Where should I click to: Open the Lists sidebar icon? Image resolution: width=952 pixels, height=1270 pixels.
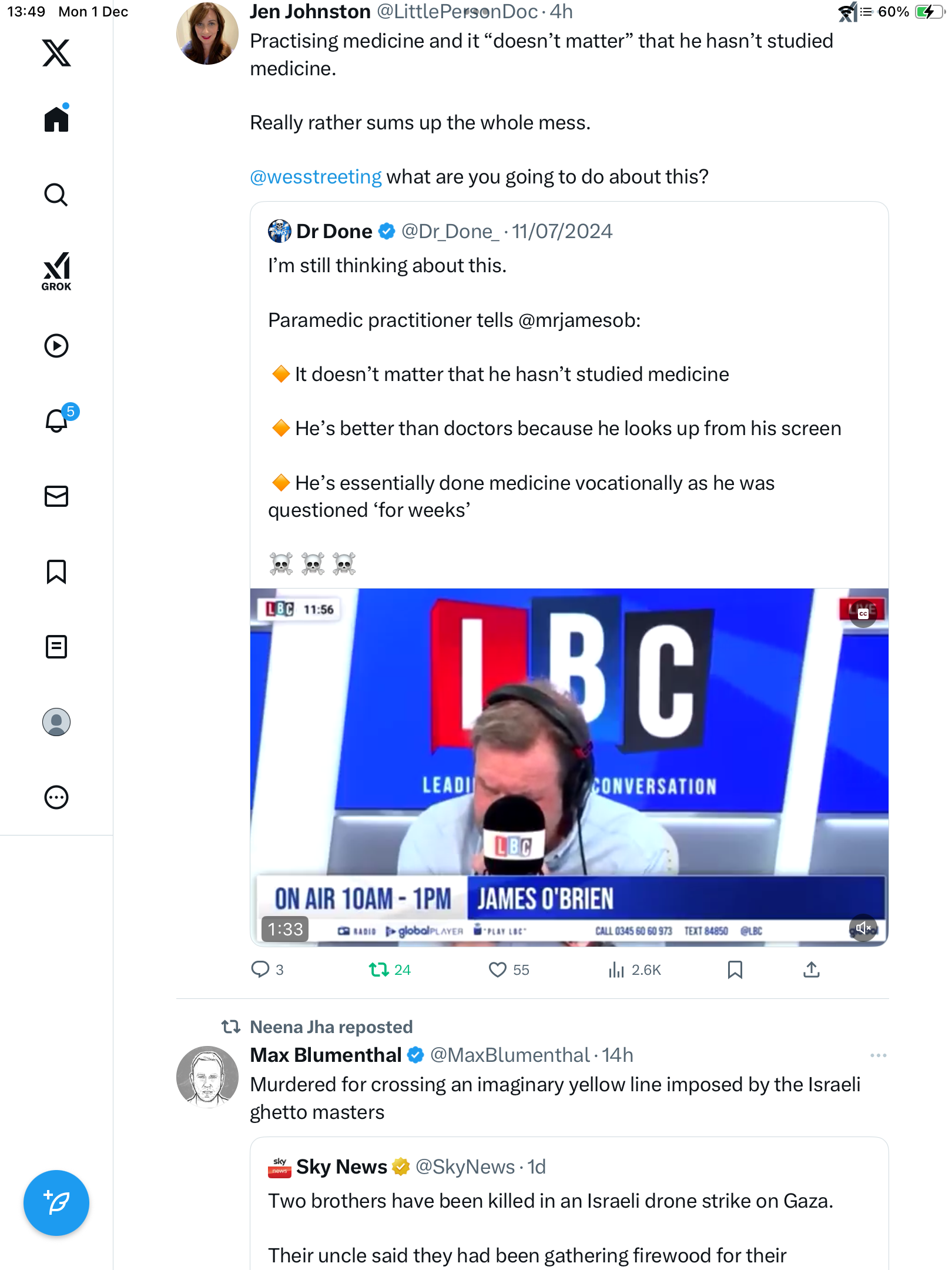pyautogui.click(x=56, y=647)
